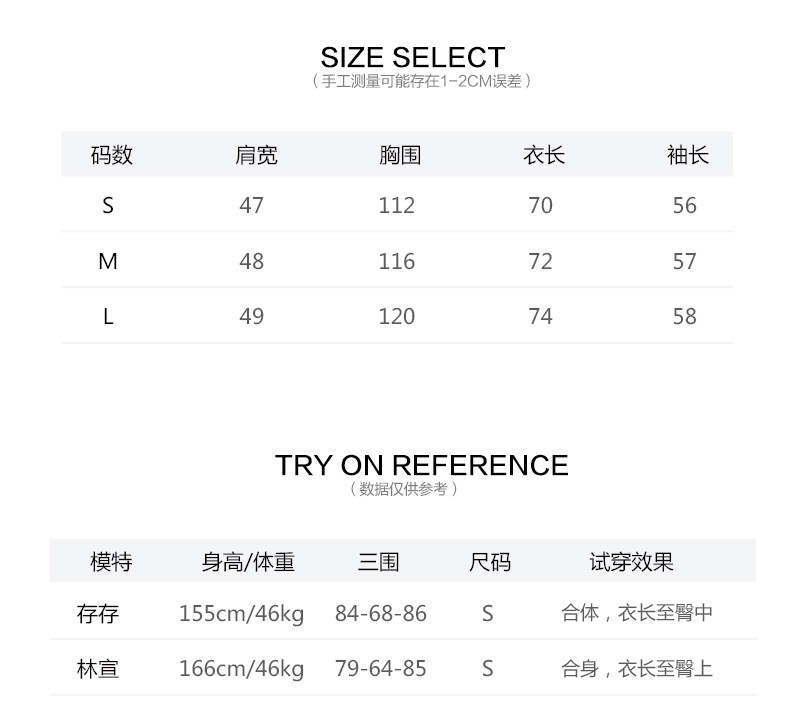Click the TRY ON REFERENCE heading
The height and width of the screenshot is (727, 790).
pos(421,465)
